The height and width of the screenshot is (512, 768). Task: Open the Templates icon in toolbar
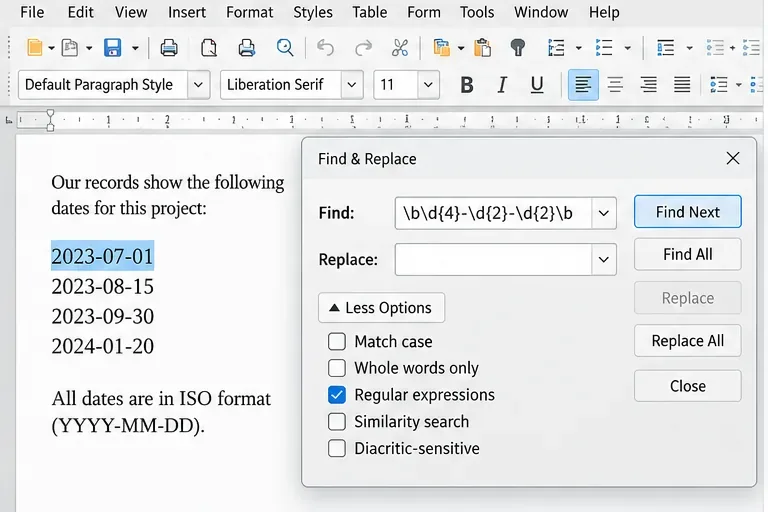[x=70, y=48]
